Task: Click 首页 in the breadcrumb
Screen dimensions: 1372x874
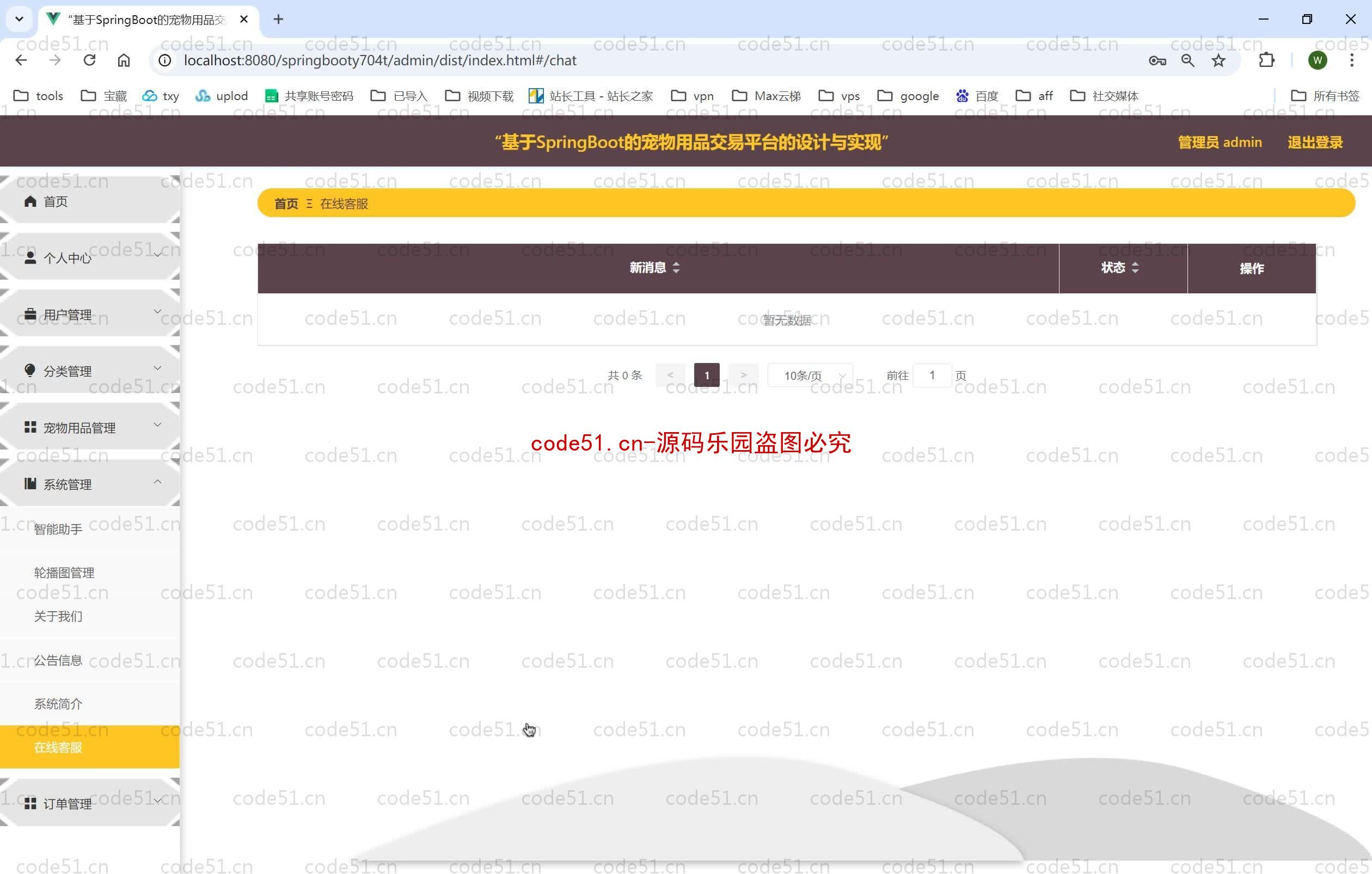Action: [286, 204]
